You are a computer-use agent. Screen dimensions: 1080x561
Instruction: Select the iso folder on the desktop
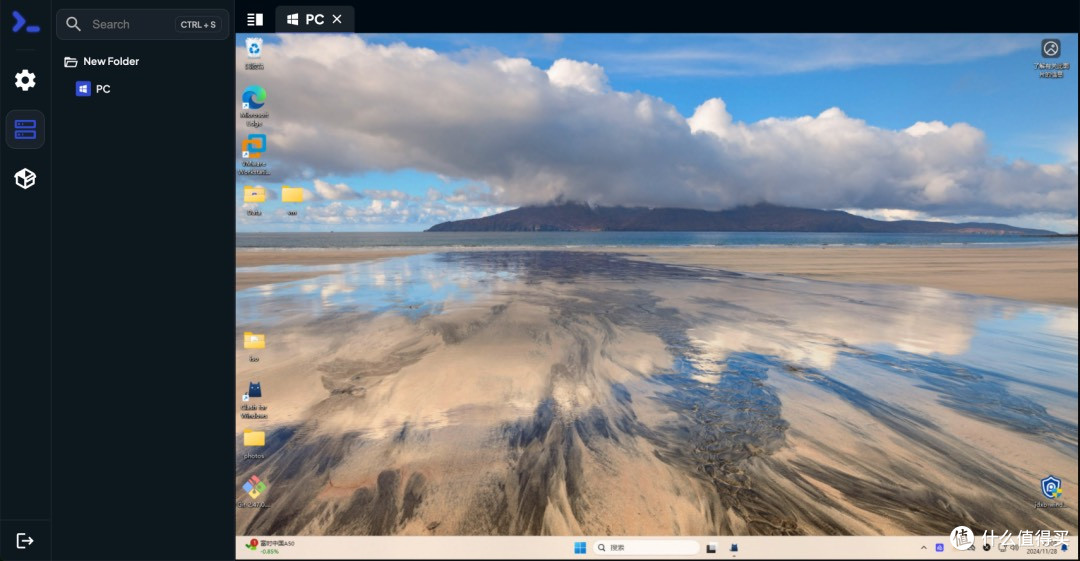coord(254,347)
